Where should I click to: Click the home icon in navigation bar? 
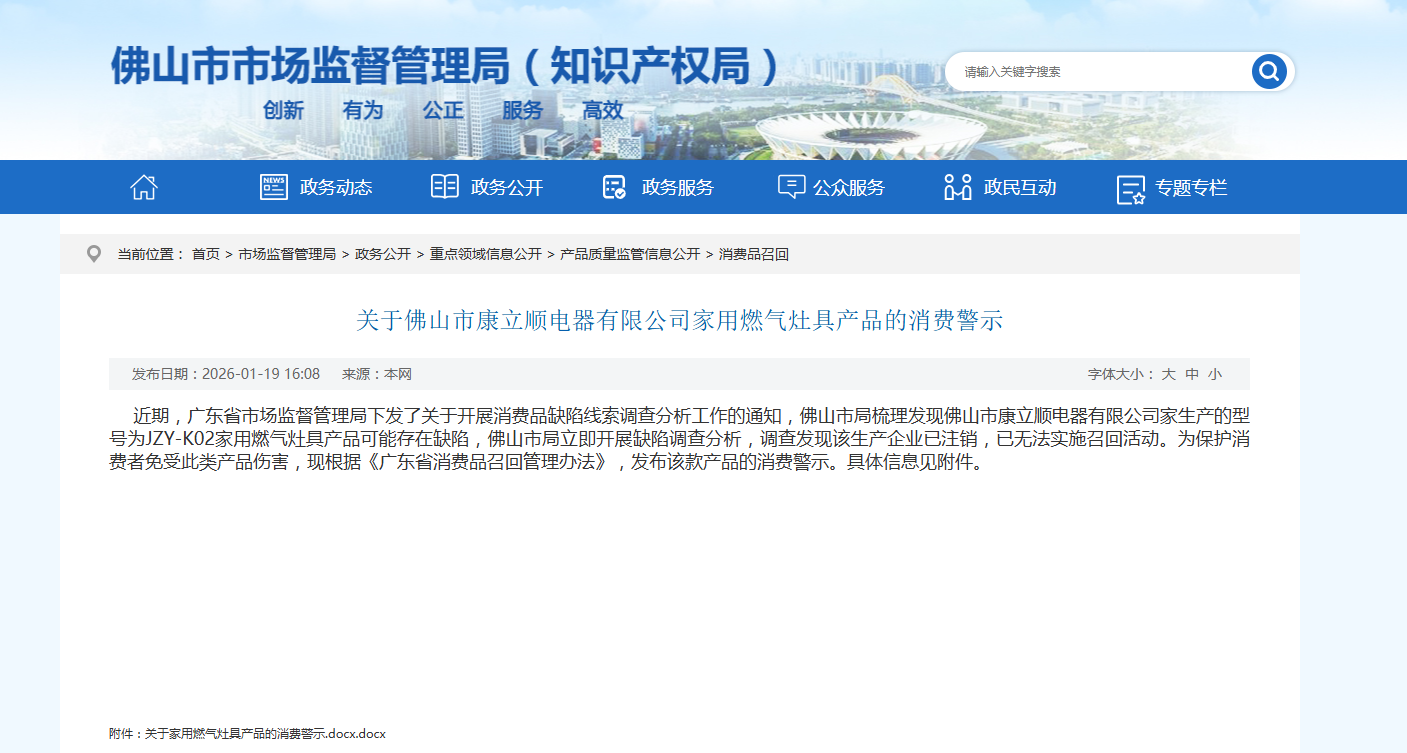point(144,187)
